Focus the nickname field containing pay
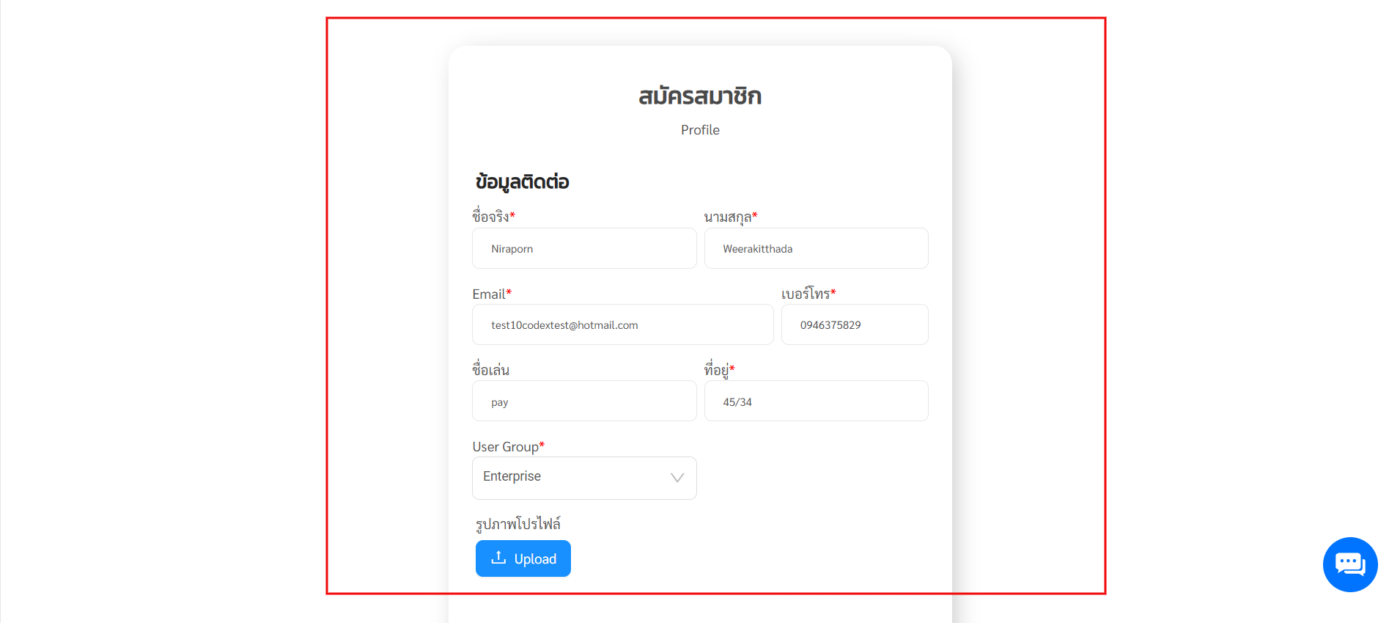This screenshot has width=1400, height=623. (584, 401)
